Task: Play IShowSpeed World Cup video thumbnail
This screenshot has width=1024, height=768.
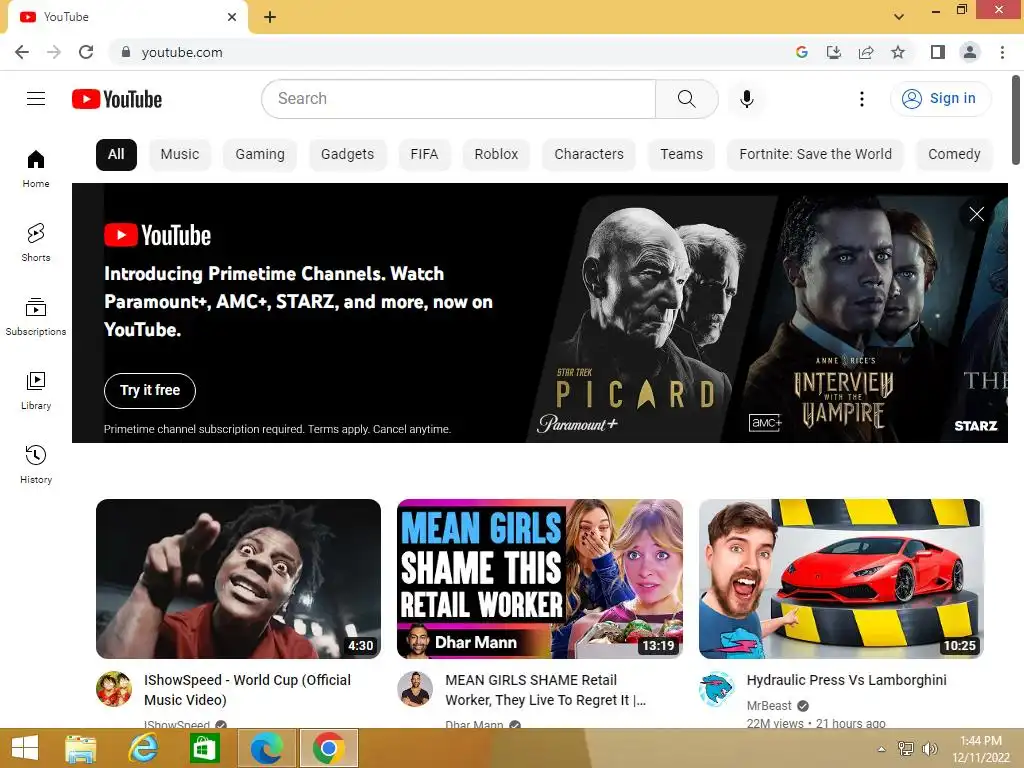Action: coord(238,579)
